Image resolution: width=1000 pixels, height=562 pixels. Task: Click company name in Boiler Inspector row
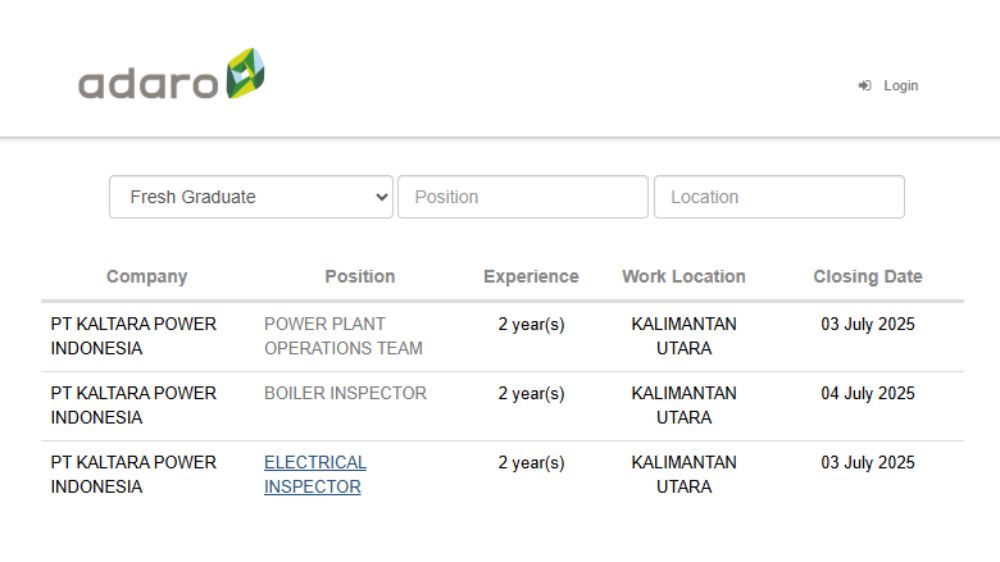[133, 405]
